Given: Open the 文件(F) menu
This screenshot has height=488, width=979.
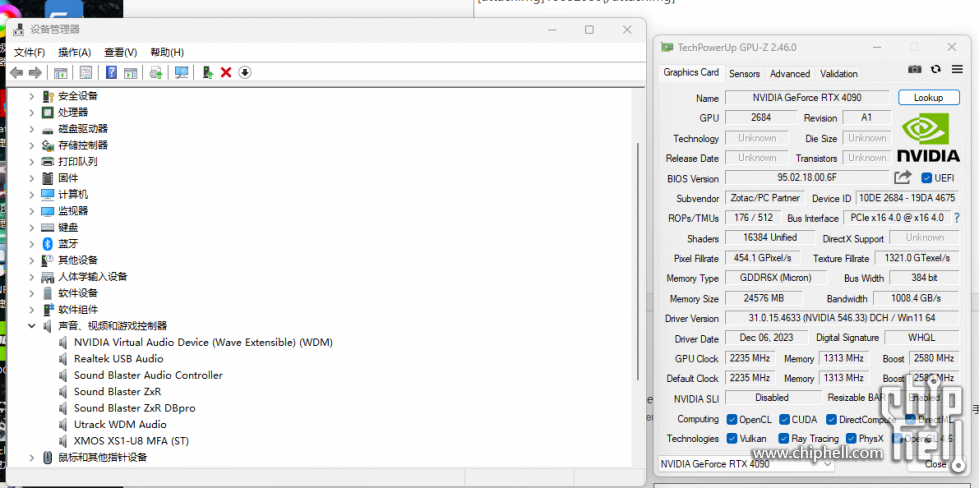Looking at the screenshot, I should 29,52.
